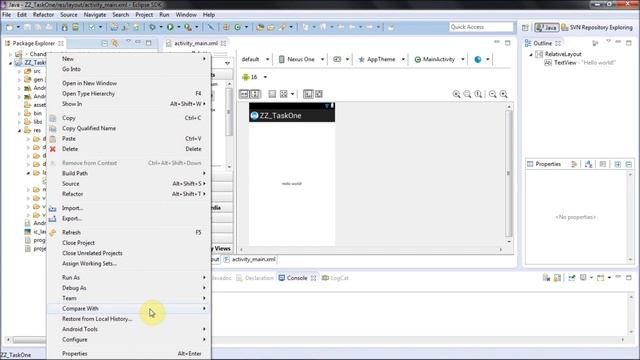Click the rightmost zoom-in magnifier icon
640x360 pixels.
(x=504, y=94)
